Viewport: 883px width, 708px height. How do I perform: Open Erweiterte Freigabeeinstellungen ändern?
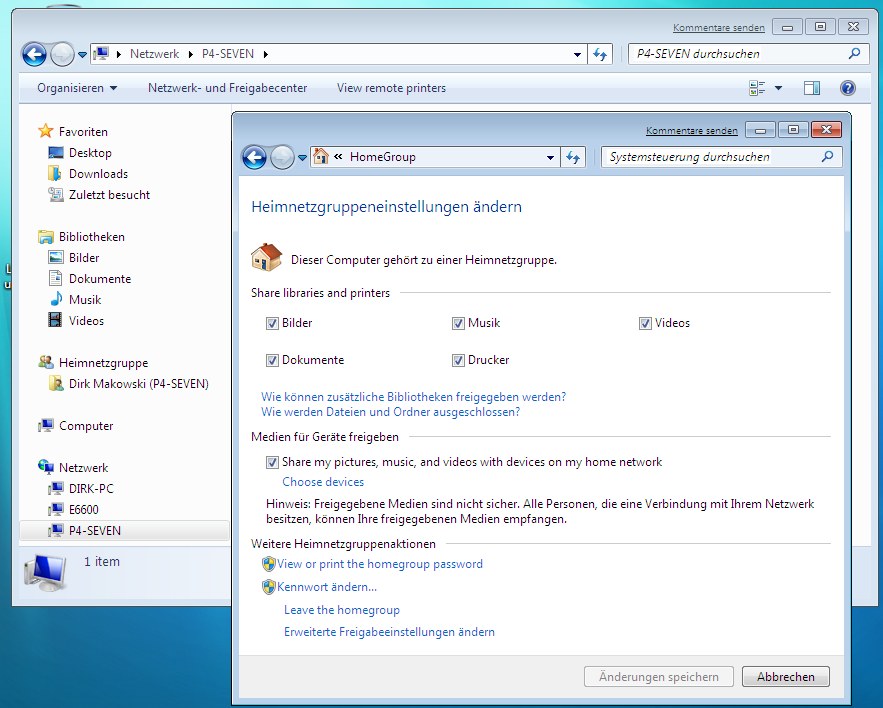[x=389, y=632]
